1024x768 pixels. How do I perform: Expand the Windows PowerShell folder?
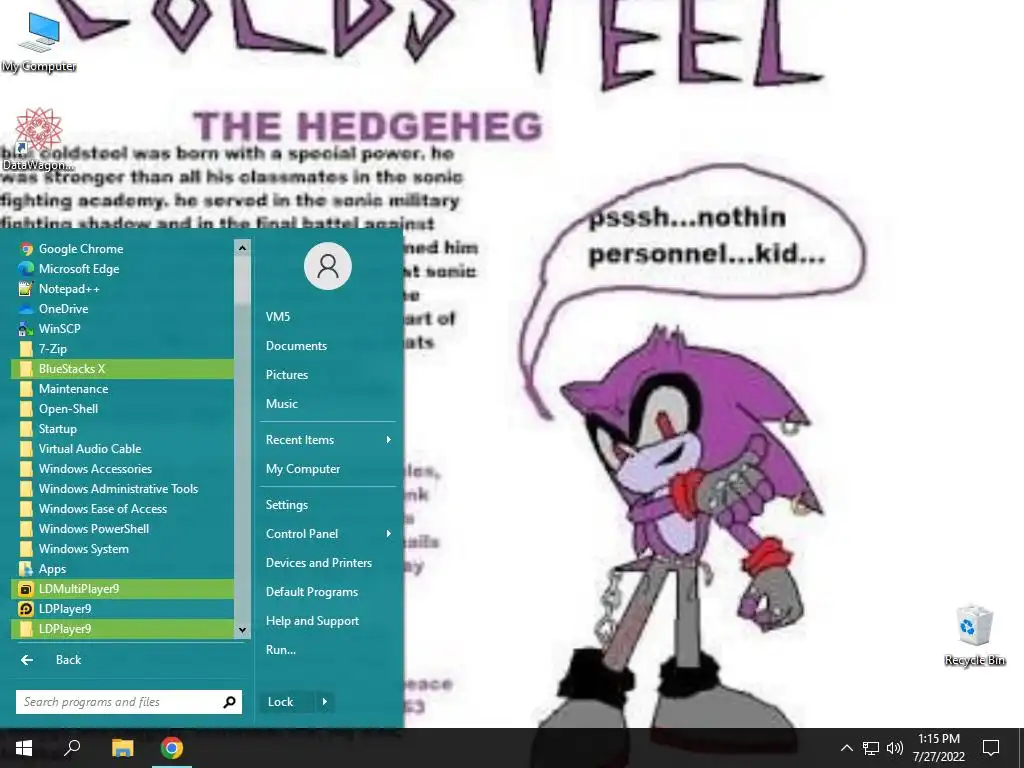click(122, 529)
